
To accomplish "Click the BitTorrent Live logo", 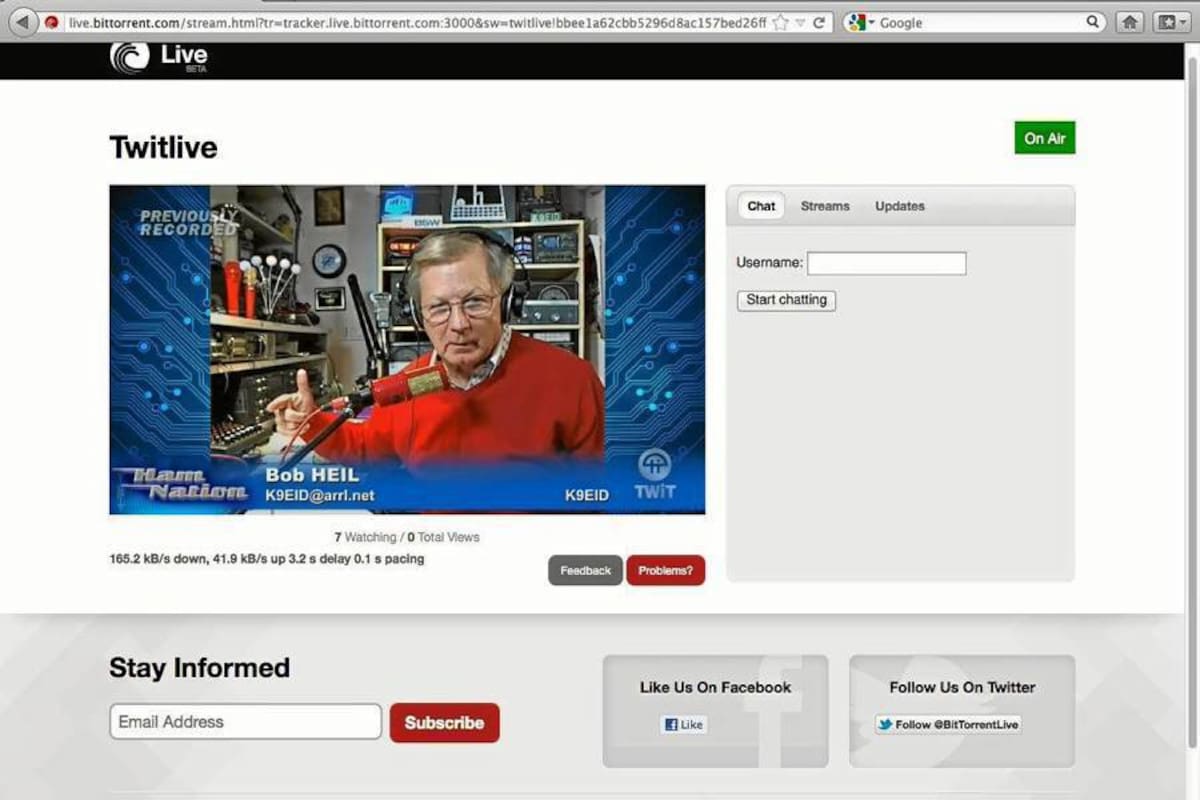I will click(159, 57).
